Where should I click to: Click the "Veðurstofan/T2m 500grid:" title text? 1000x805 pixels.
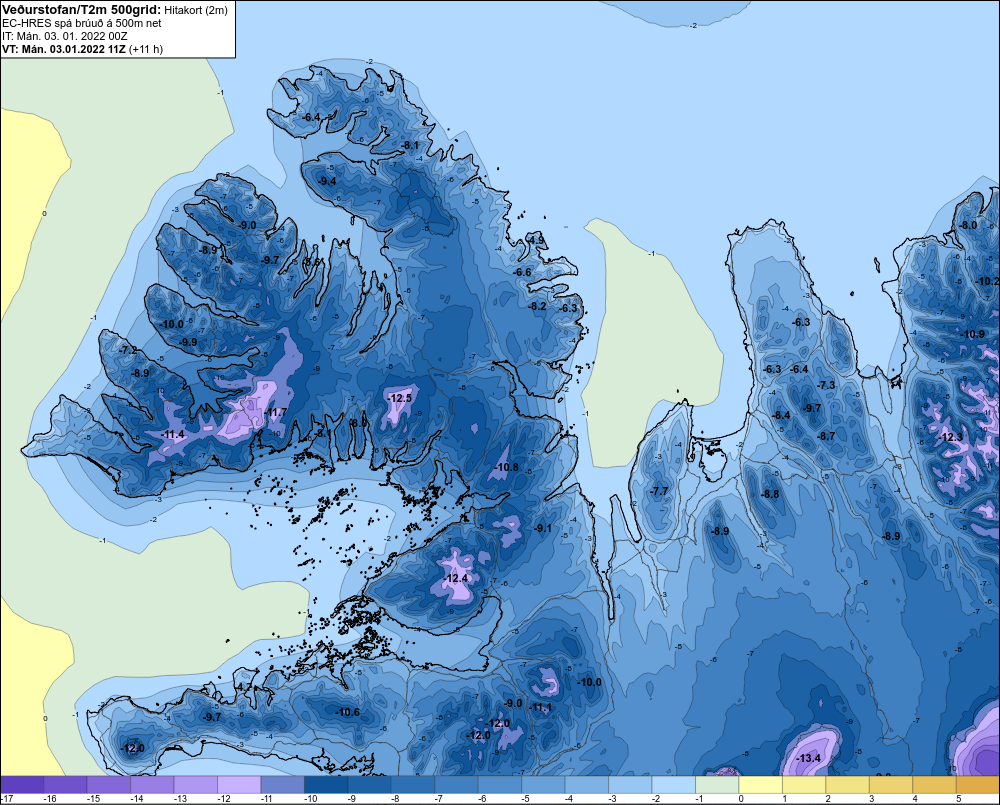[82, 10]
